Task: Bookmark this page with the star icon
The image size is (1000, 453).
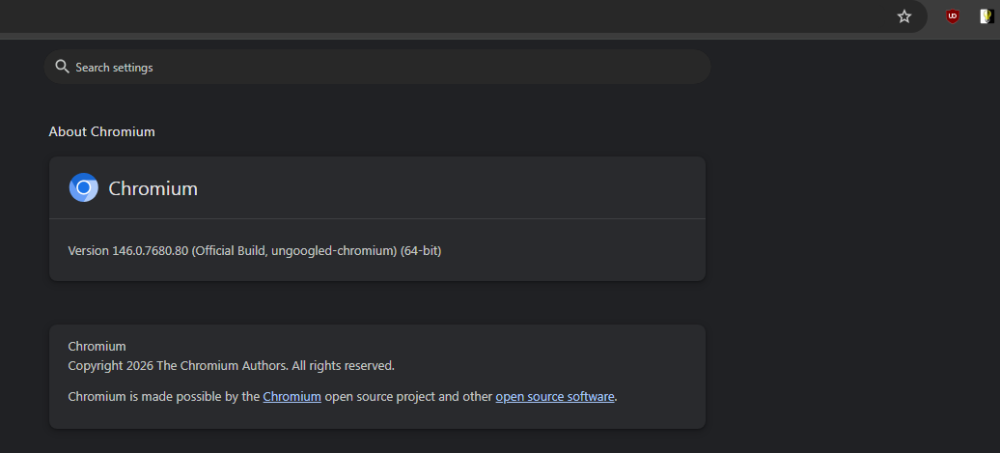Action: click(904, 17)
